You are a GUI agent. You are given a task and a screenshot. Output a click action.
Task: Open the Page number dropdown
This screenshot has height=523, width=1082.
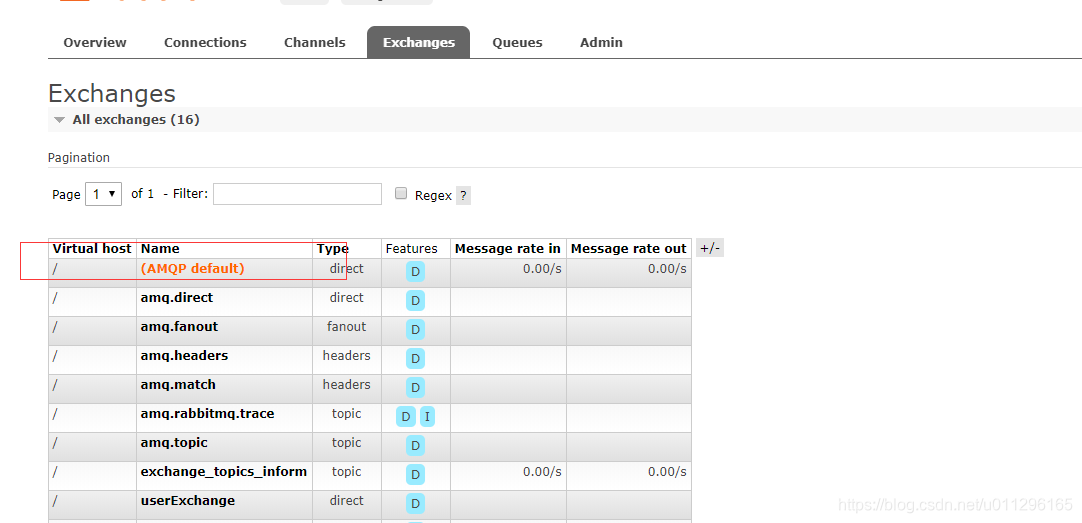[104, 194]
